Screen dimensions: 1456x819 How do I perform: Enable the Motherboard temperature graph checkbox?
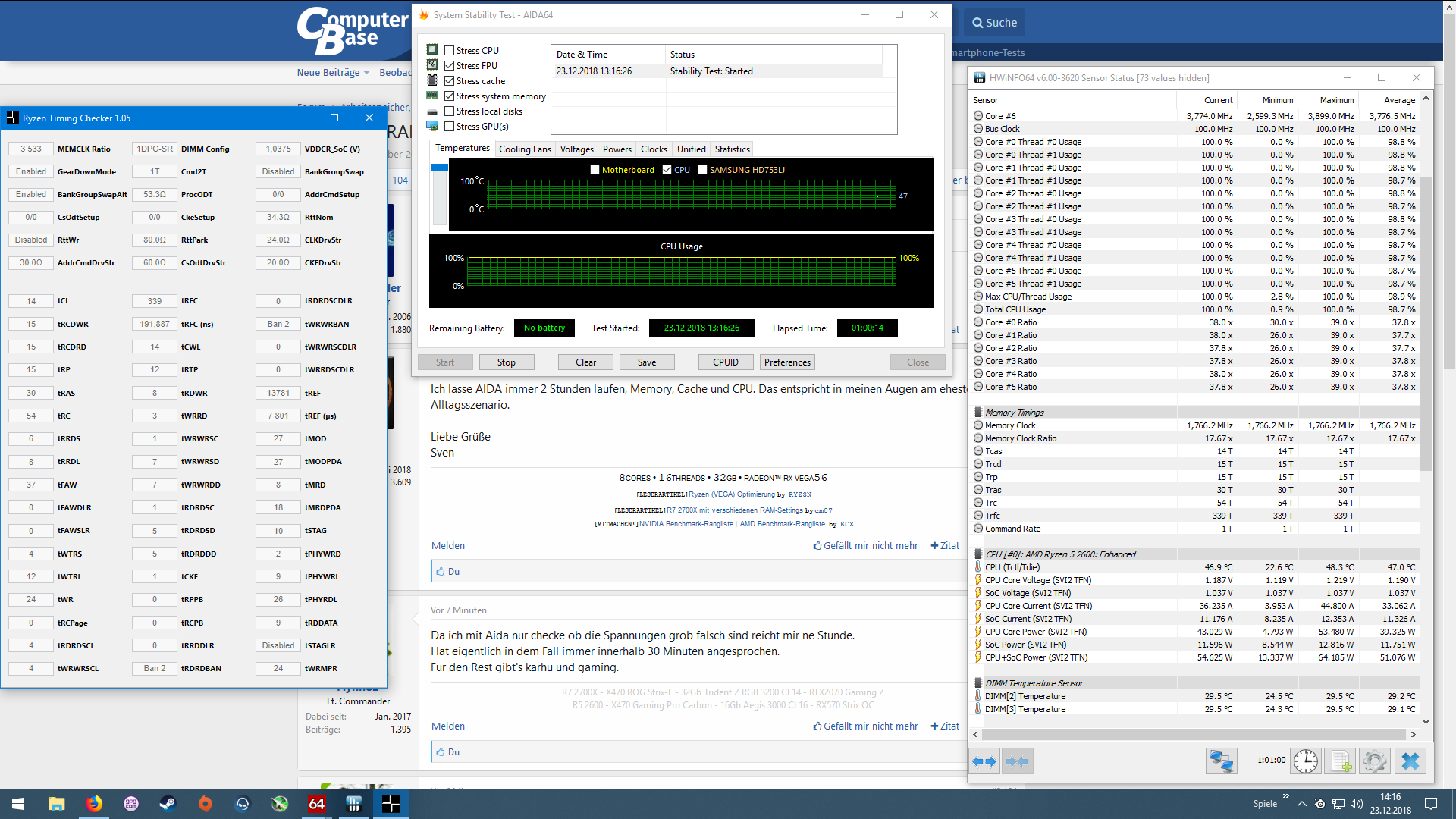[595, 170]
